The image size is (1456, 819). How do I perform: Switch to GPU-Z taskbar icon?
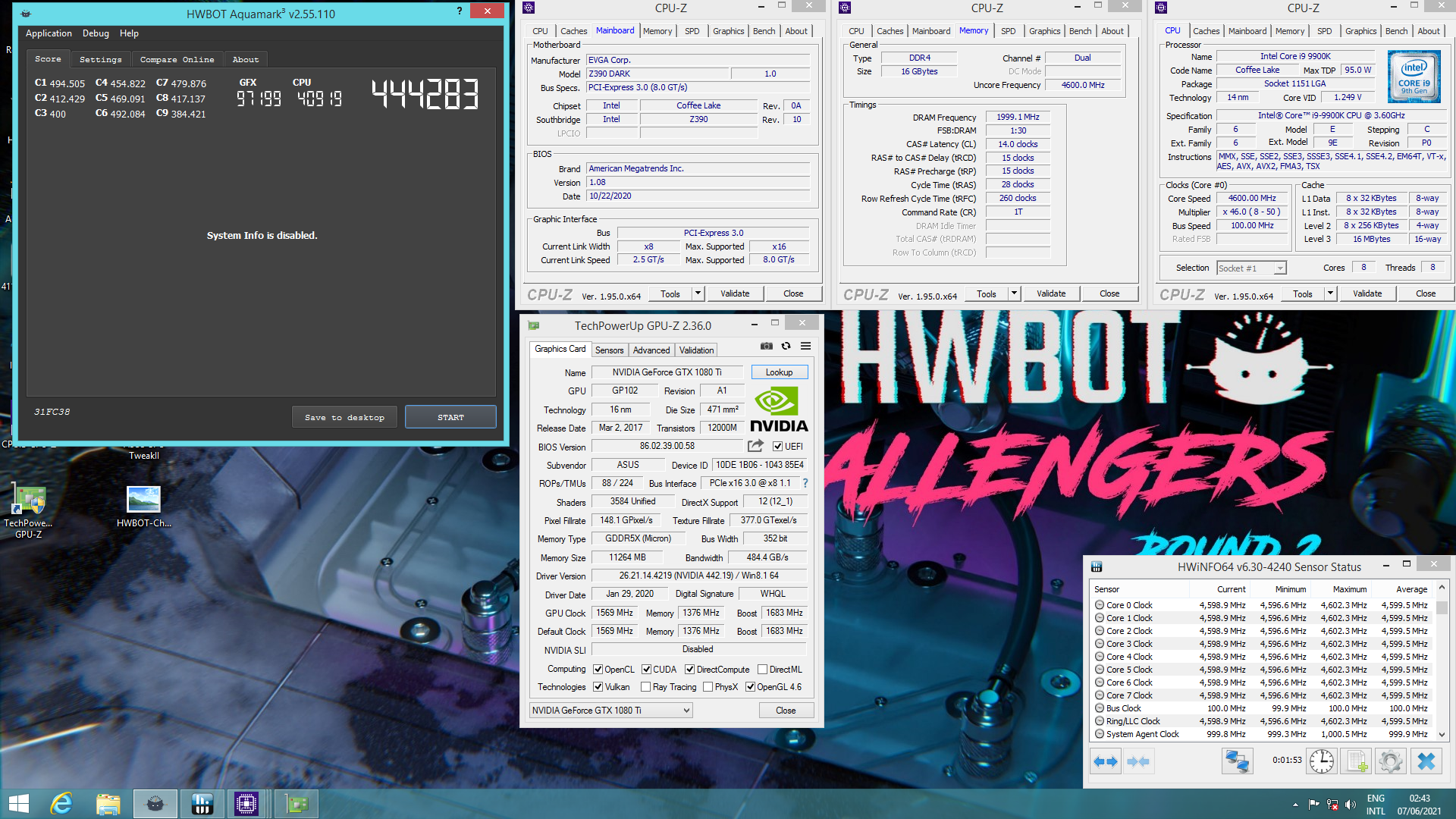[x=296, y=804]
